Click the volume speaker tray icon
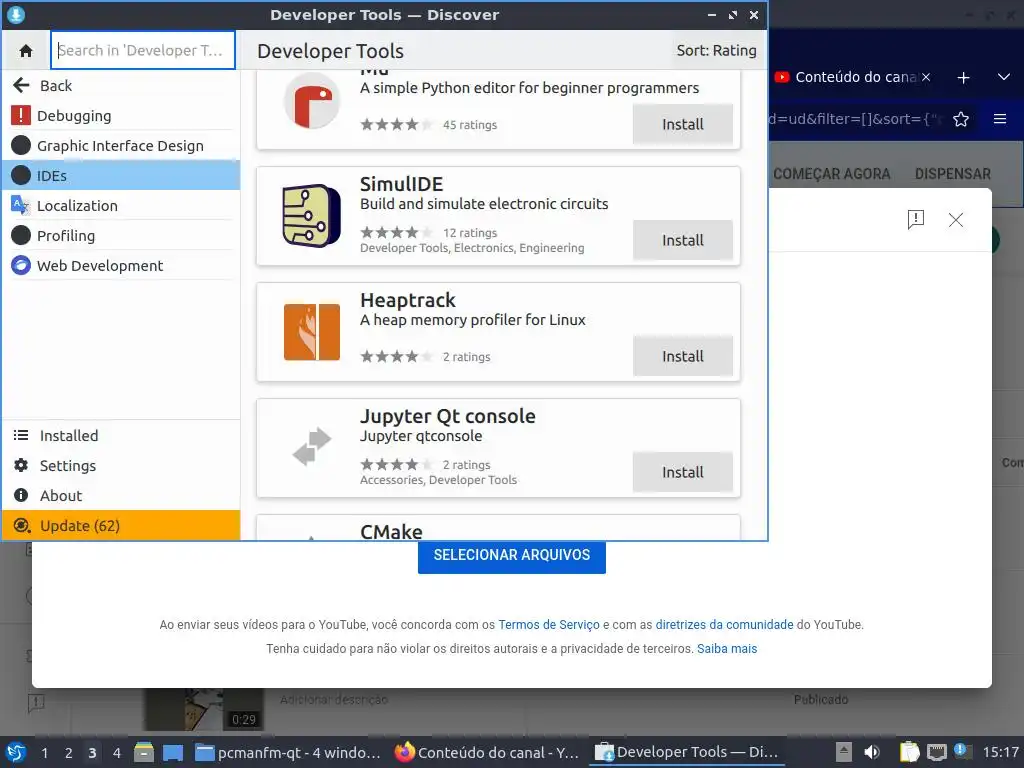 pos(872,752)
